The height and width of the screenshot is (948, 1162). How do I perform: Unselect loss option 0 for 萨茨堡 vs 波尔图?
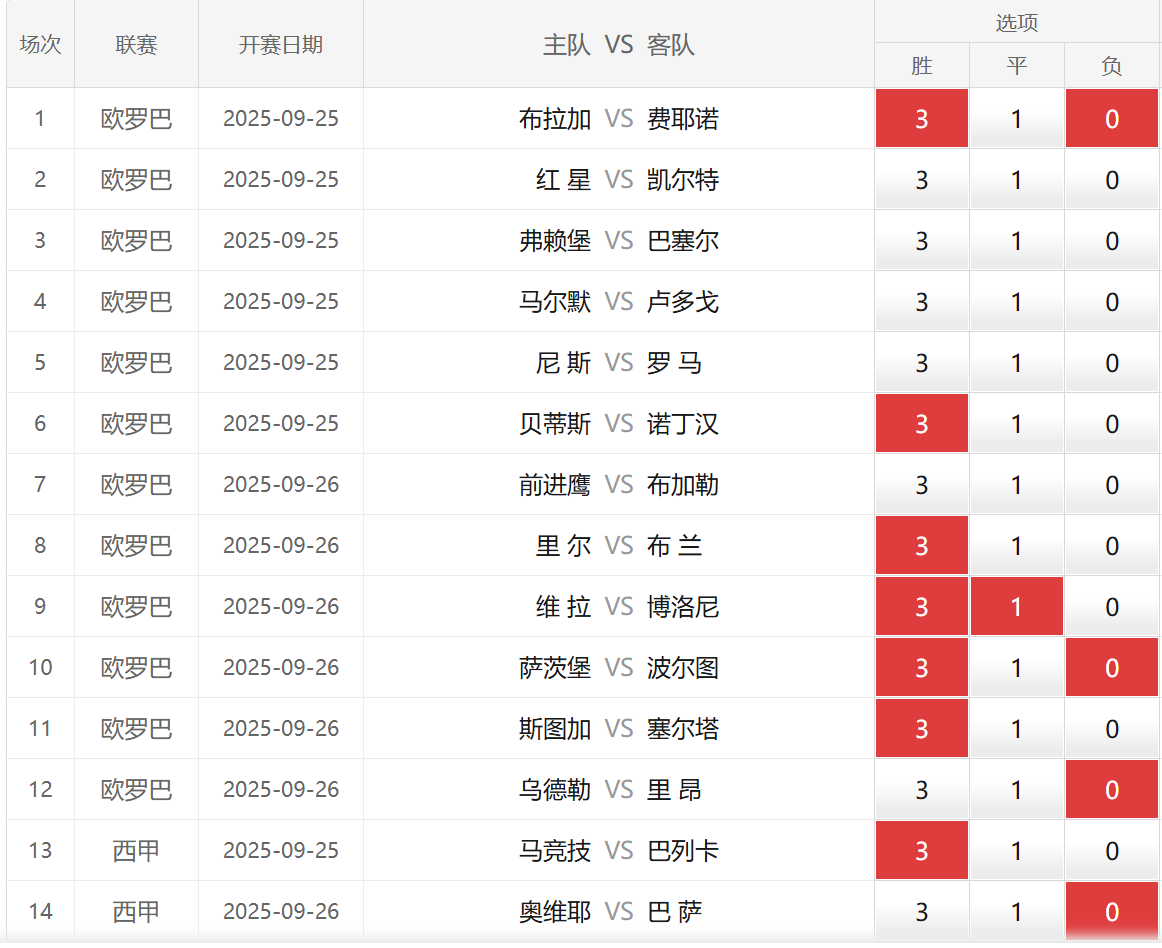(x=1111, y=668)
